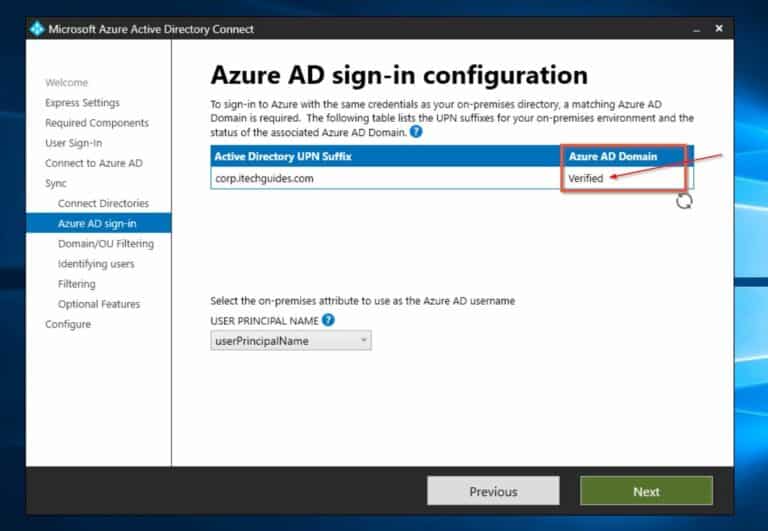This screenshot has height=531, width=768.
Task: Open the Domain/OU Filtering sub-step
Action: (x=106, y=243)
